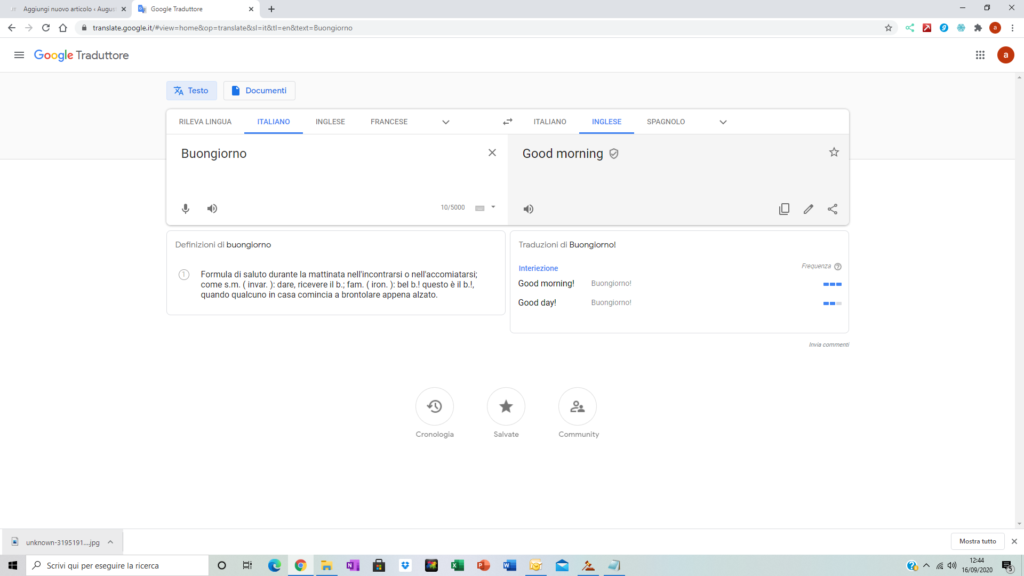The width and height of the screenshot is (1024, 576).
Task: Suggest an edit with the pencil icon
Action: [x=808, y=209]
